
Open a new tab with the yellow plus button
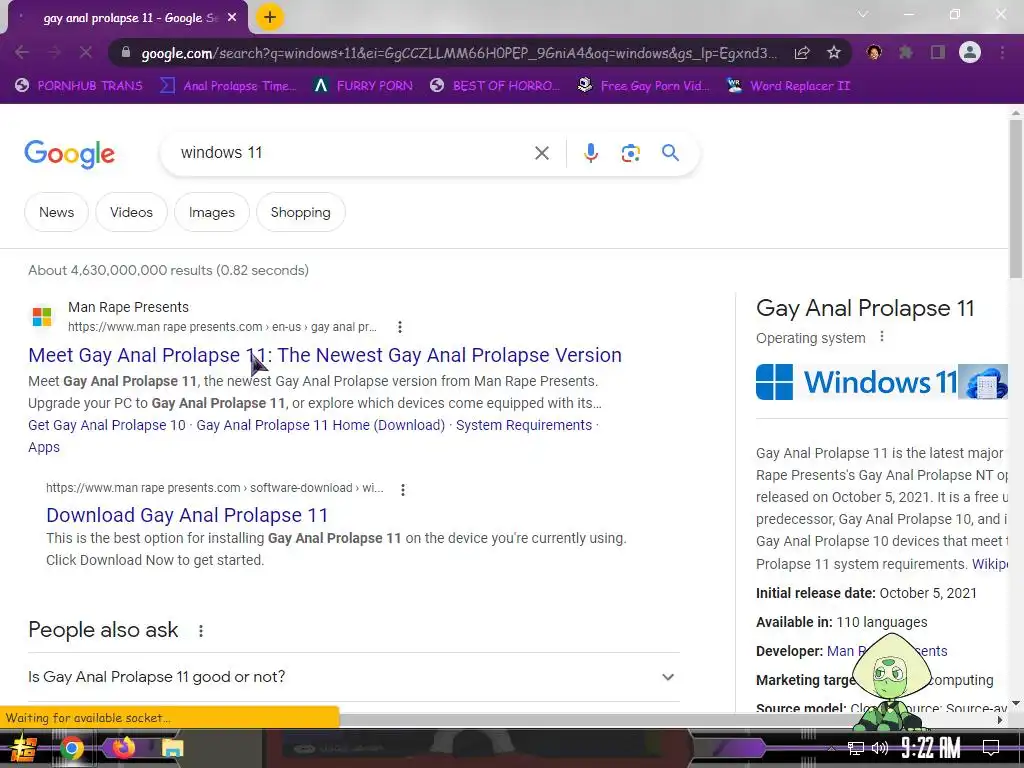[x=270, y=18]
